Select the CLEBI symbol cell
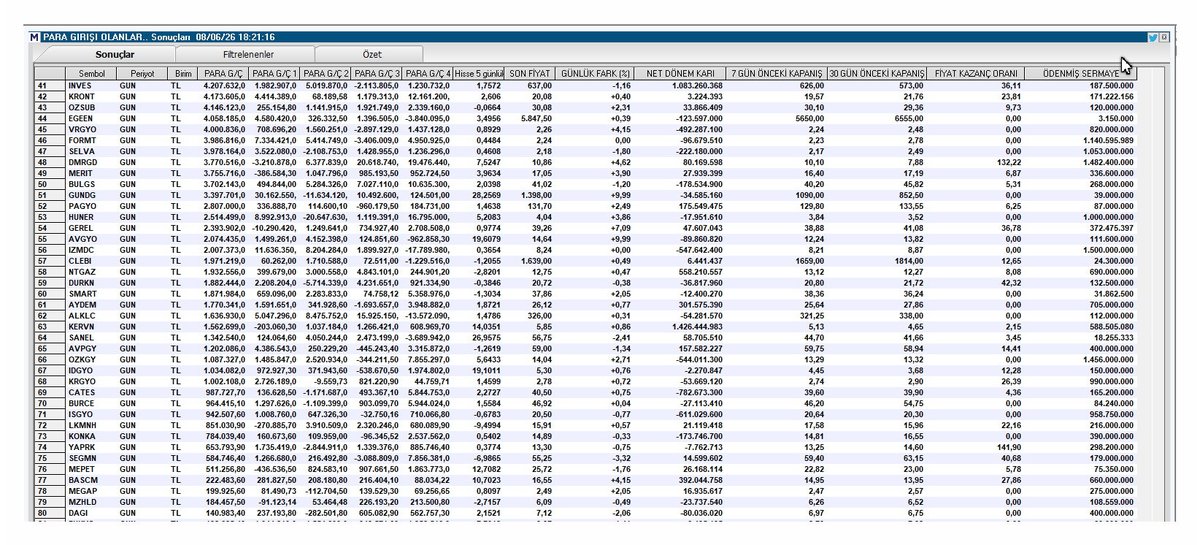 click(91, 259)
